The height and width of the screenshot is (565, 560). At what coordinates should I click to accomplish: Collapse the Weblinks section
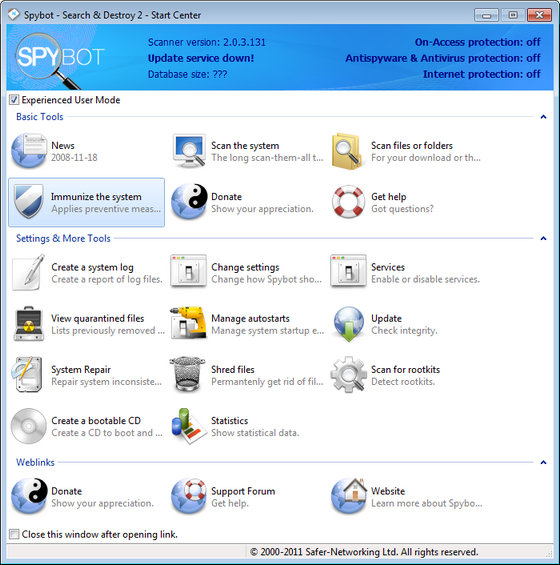pyautogui.click(x=543, y=462)
